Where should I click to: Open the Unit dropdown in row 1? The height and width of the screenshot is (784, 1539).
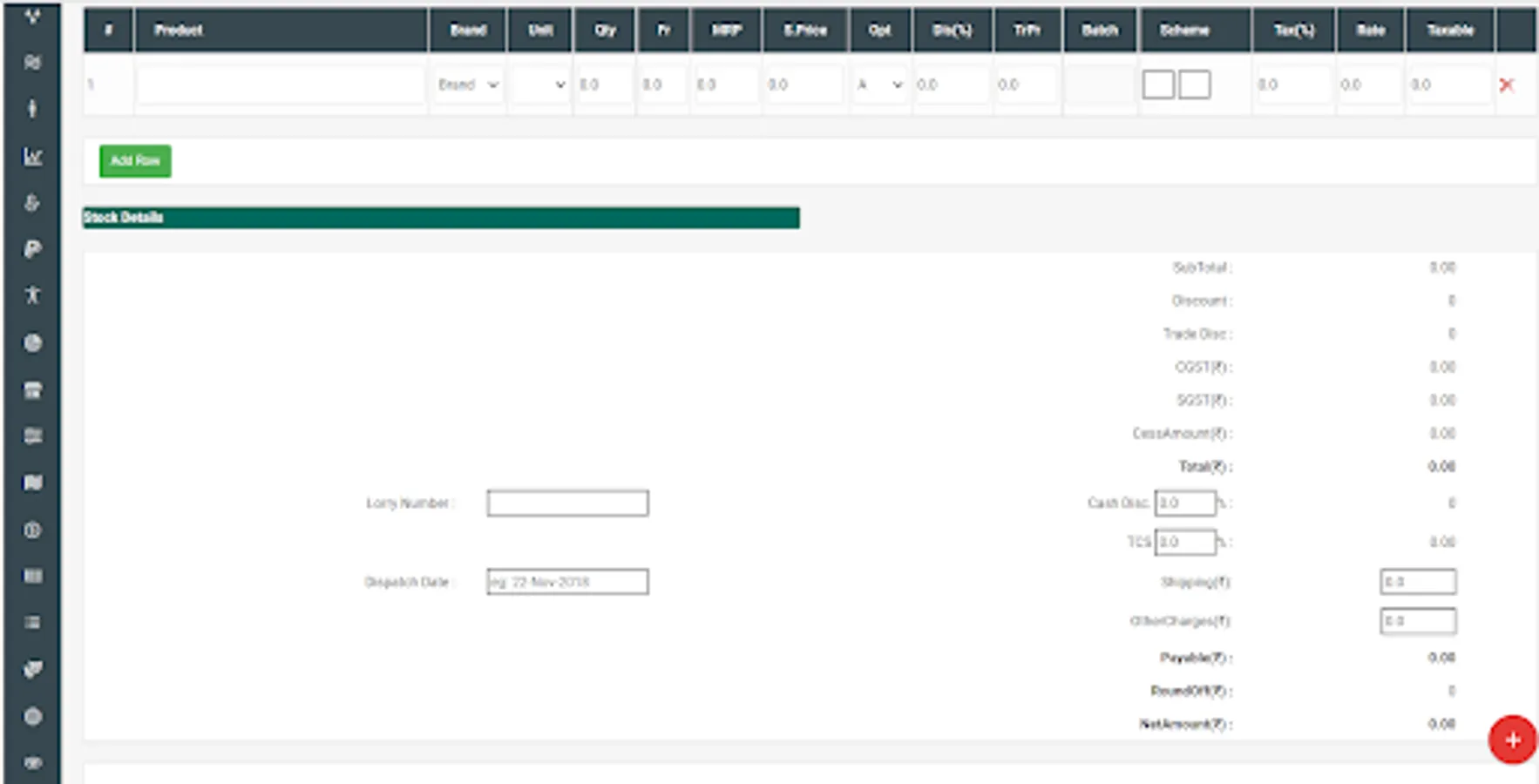tap(539, 84)
